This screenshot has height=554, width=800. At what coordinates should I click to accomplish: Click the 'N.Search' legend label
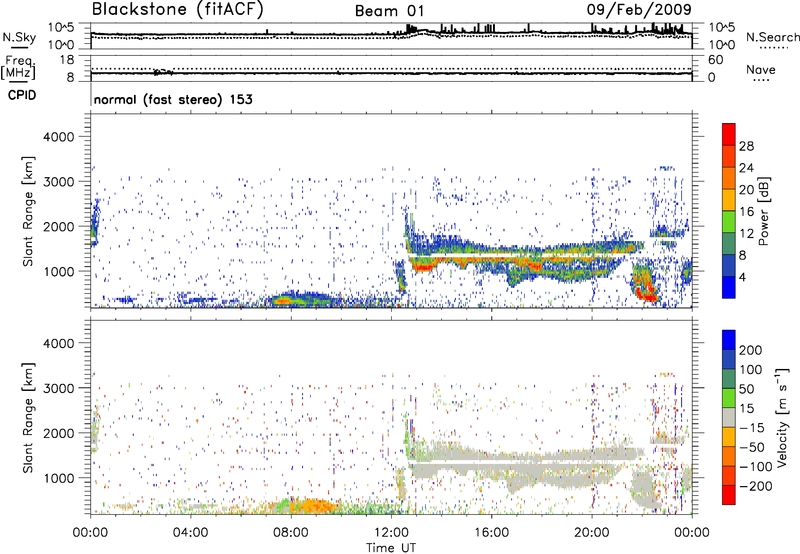[x=772, y=37]
